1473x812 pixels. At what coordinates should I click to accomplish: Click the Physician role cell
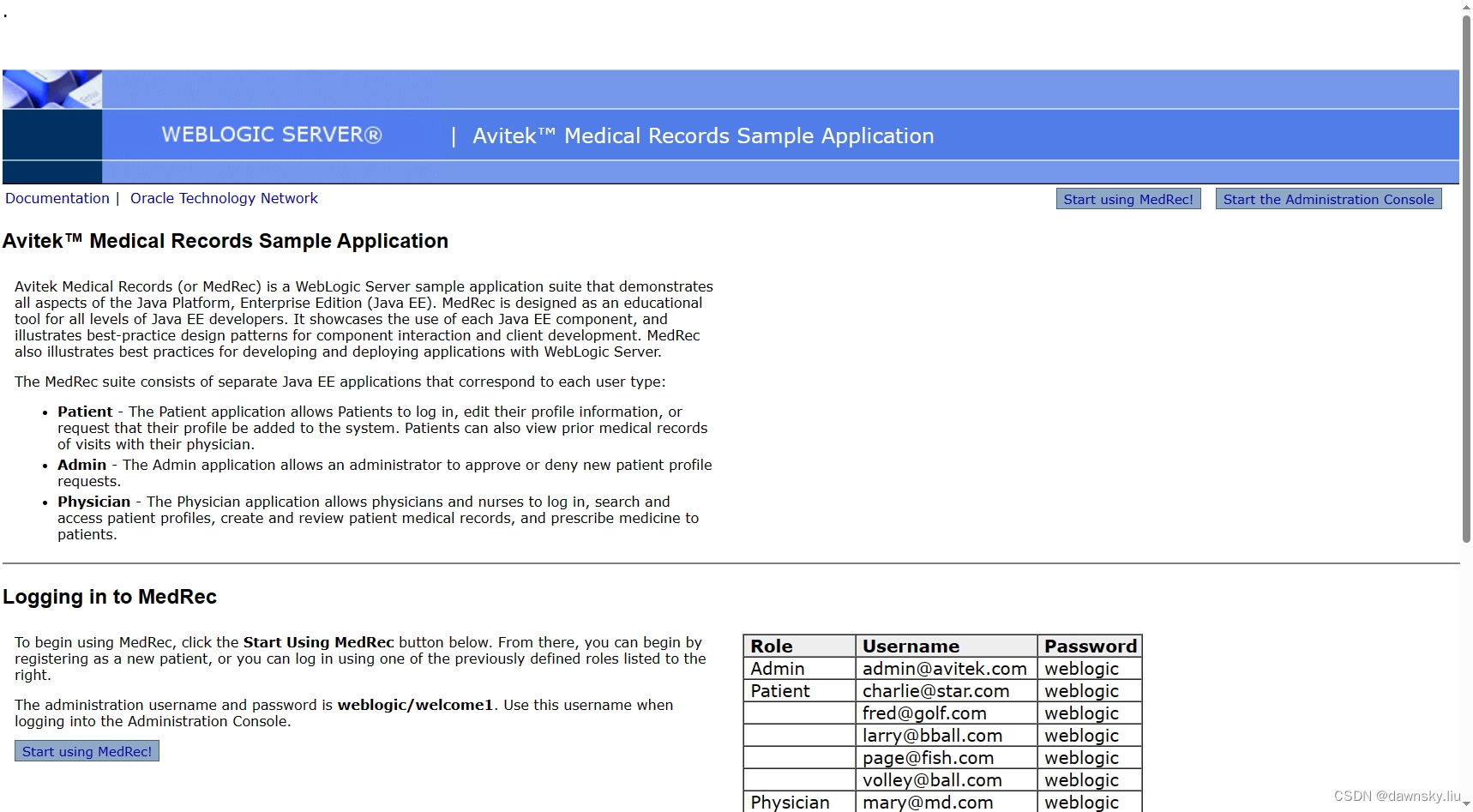coord(799,802)
